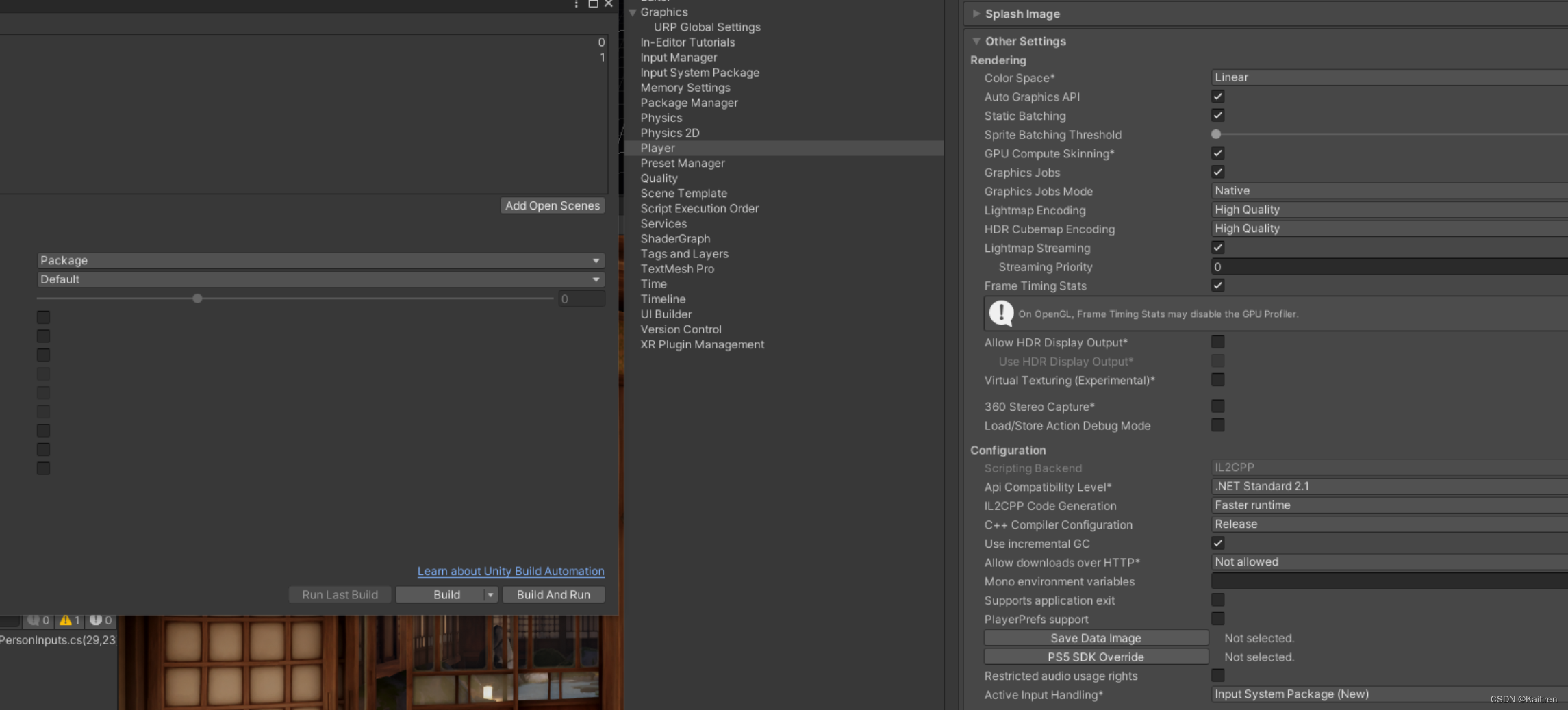Toggle Use incremental GC checkbox
Screen dimensions: 1568x710
point(1217,544)
